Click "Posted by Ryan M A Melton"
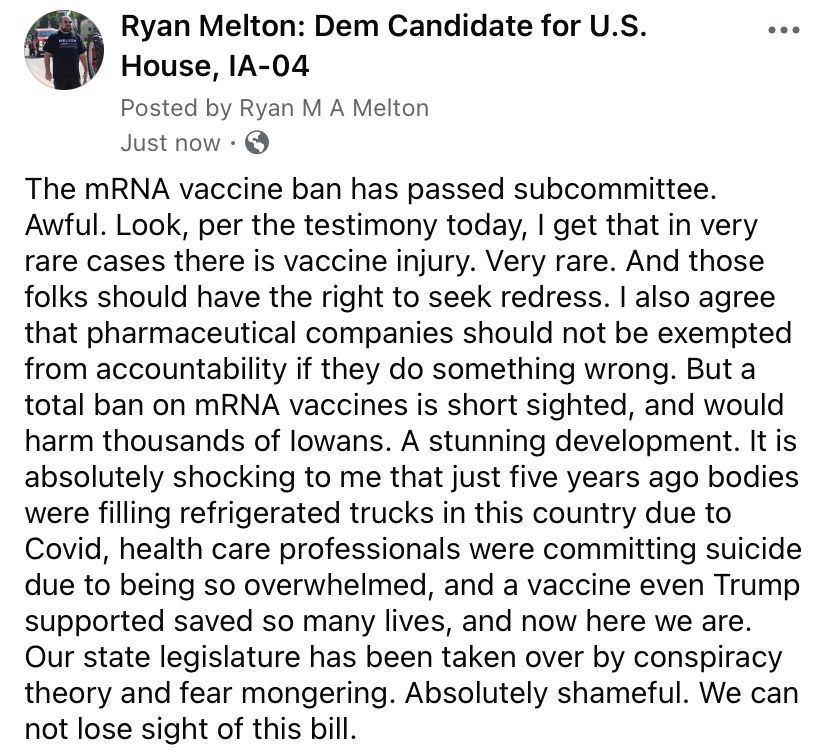Viewport: 828px width, 752px height. click(x=274, y=107)
